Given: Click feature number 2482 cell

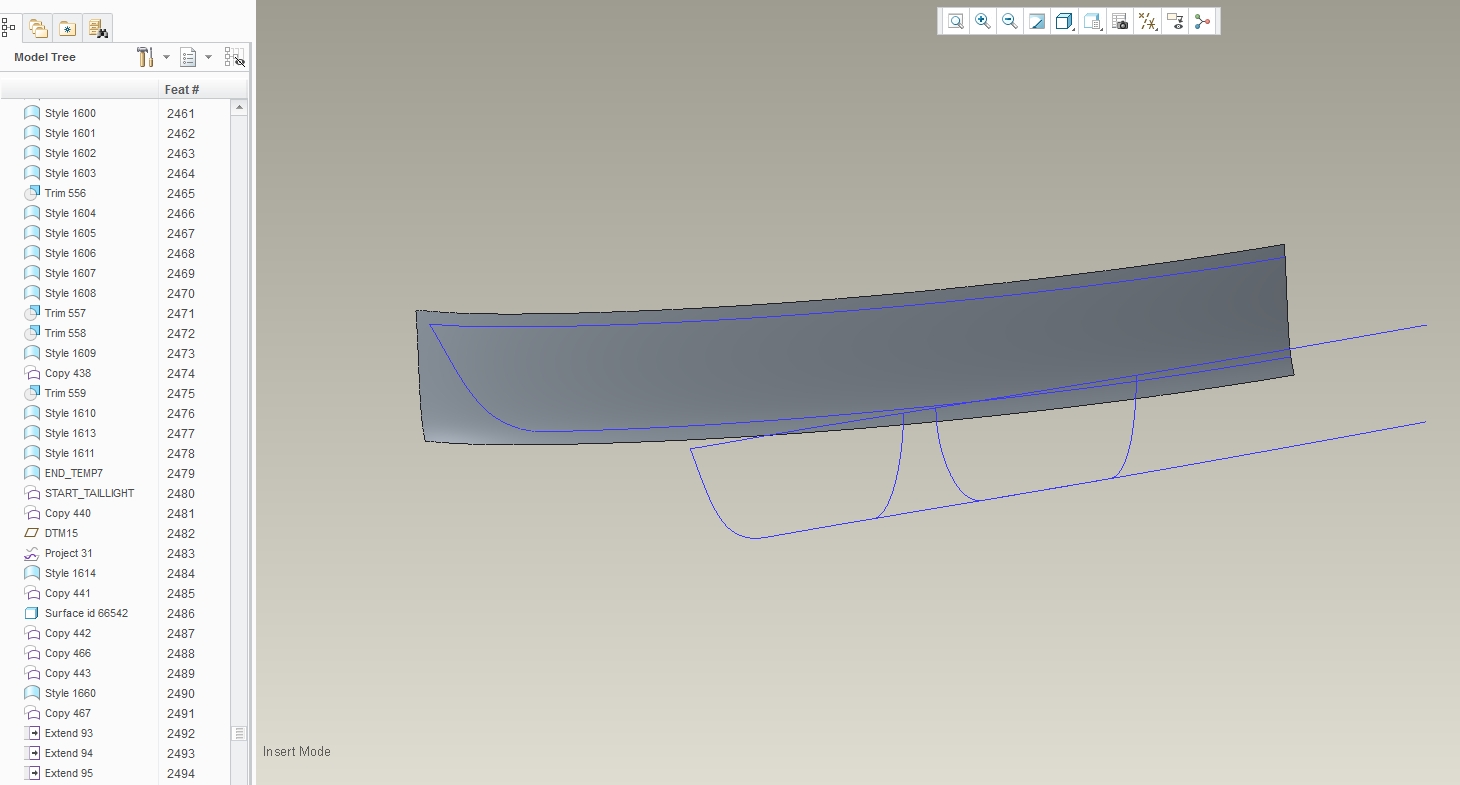Looking at the screenshot, I should (181, 533).
